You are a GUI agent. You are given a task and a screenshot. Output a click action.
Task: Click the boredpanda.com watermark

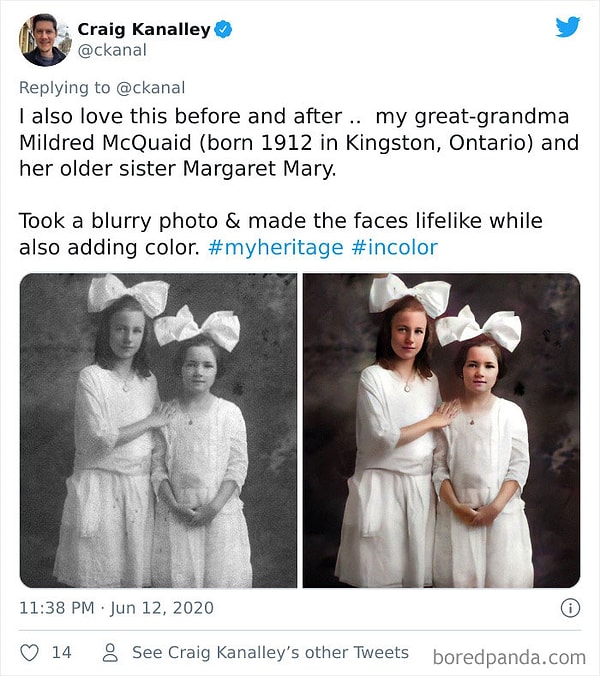click(509, 657)
